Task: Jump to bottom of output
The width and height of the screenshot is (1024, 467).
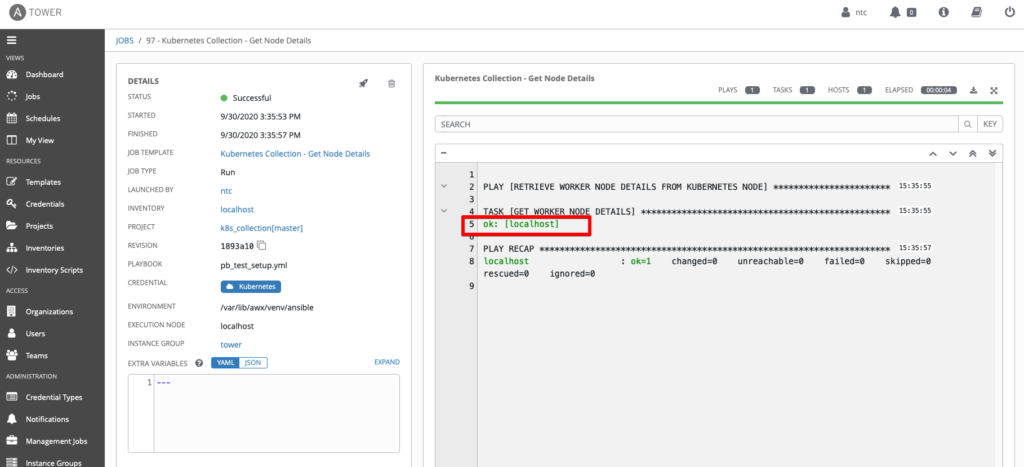Action: [x=993, y=153]
